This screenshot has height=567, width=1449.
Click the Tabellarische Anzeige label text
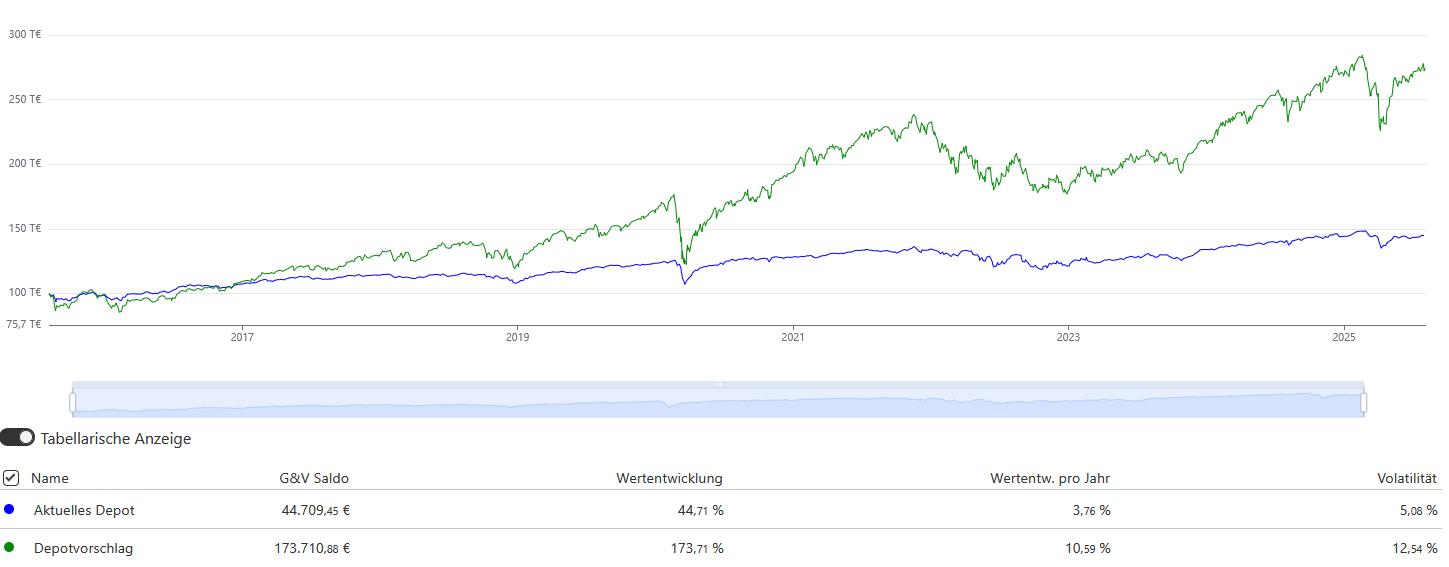[x=116, y=438]
